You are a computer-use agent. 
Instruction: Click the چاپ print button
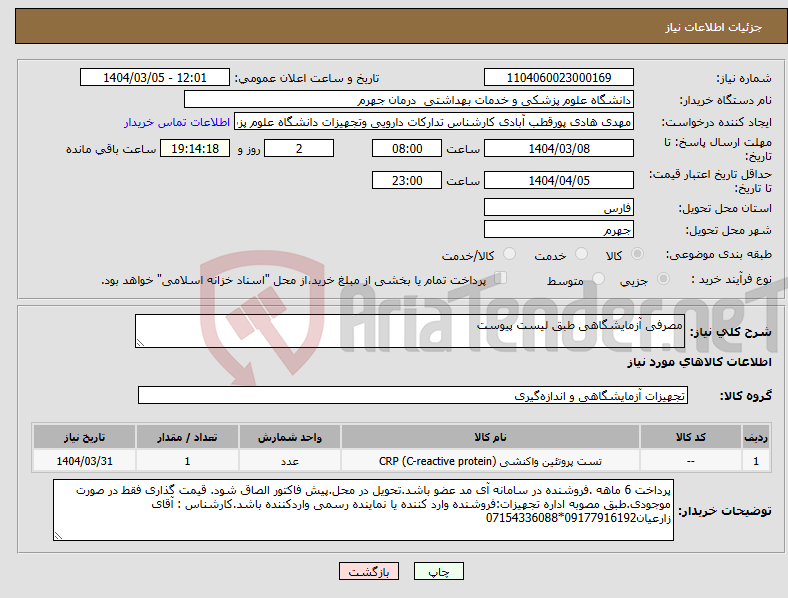[x=439, y=571]
